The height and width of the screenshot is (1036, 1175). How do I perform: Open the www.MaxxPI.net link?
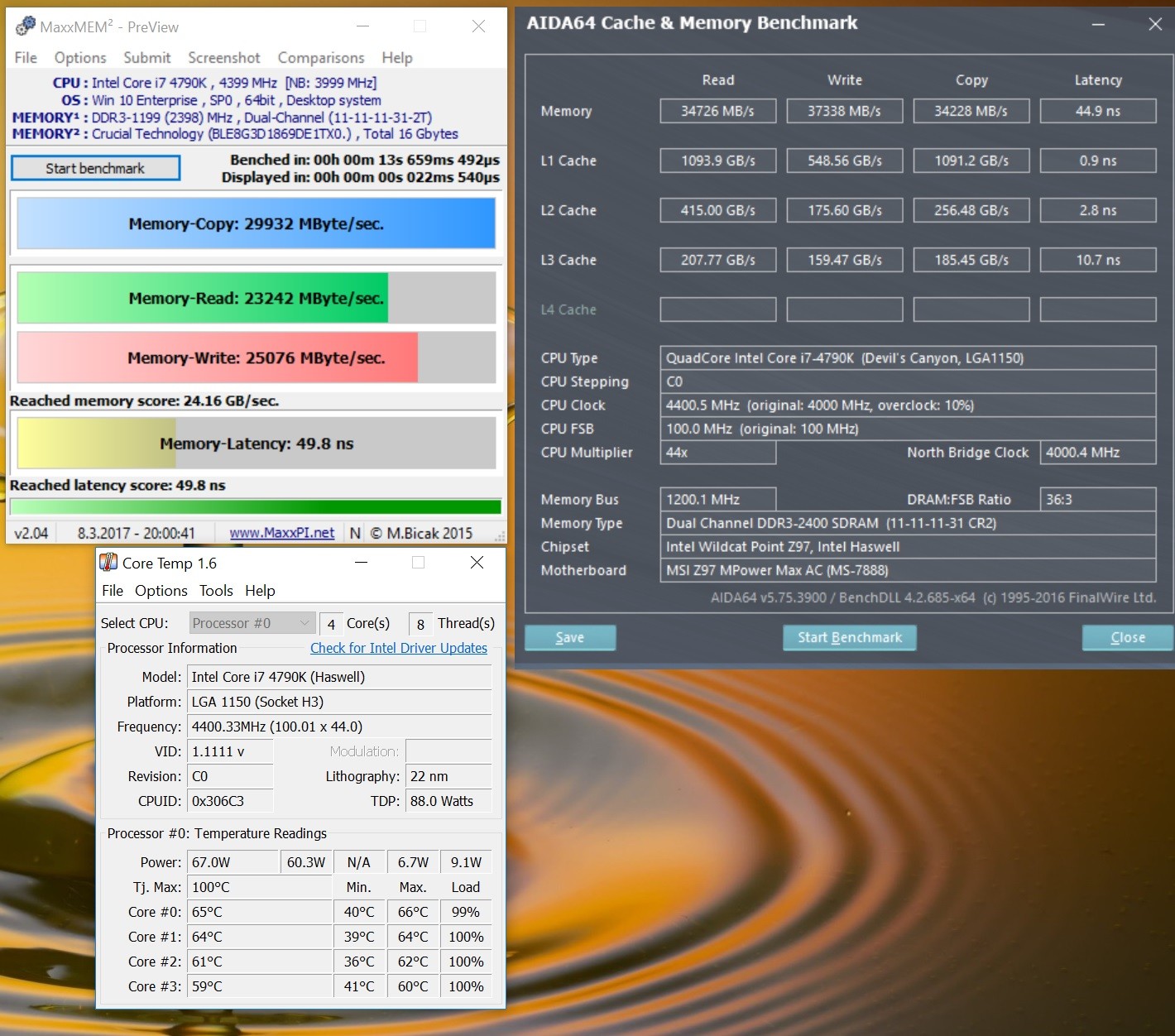[x=282, y=533]
